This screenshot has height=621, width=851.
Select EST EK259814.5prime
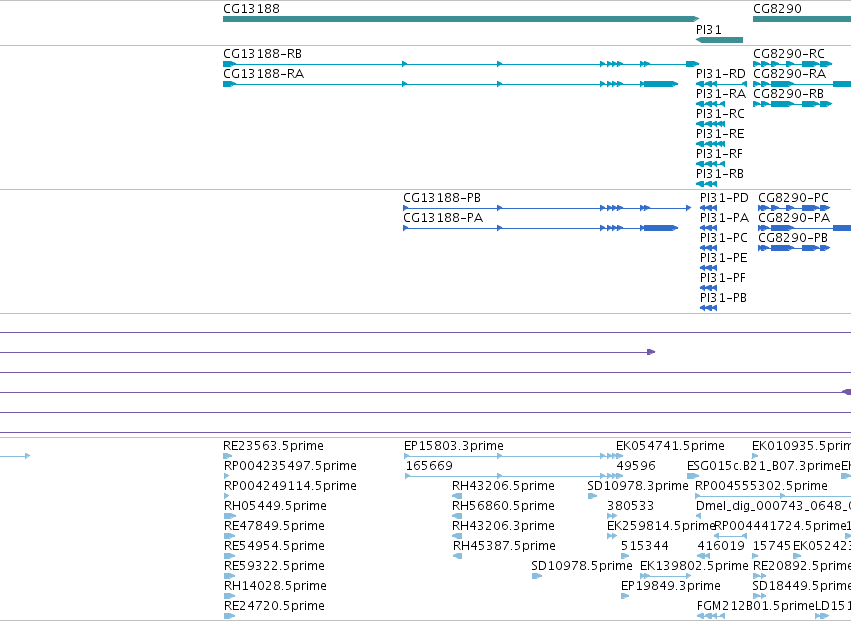coord(661,526)
